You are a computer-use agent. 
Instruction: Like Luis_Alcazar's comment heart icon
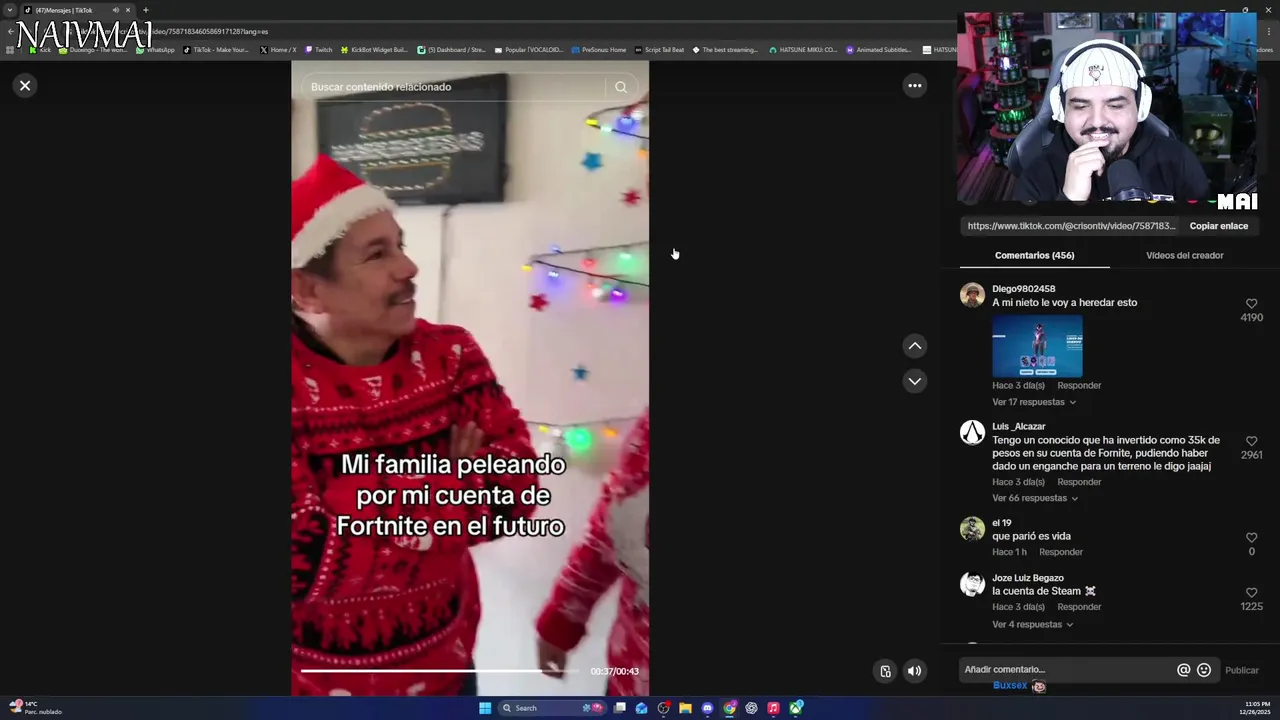click(x=1251, y=441)
